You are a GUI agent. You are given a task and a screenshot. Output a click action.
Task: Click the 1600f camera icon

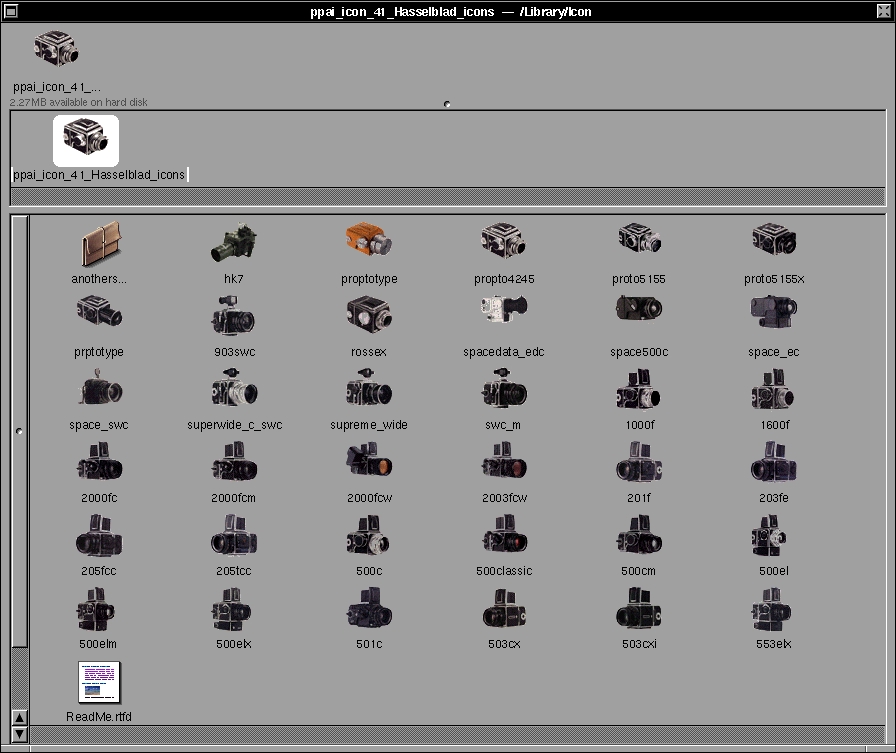click(x=773, y=388)
